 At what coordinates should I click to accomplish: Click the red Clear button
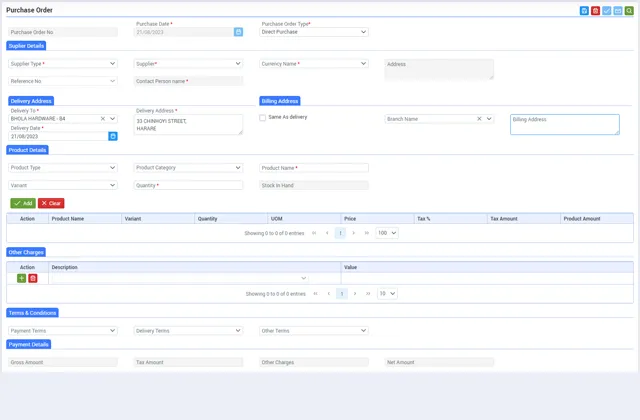click(x=51, y=203)
